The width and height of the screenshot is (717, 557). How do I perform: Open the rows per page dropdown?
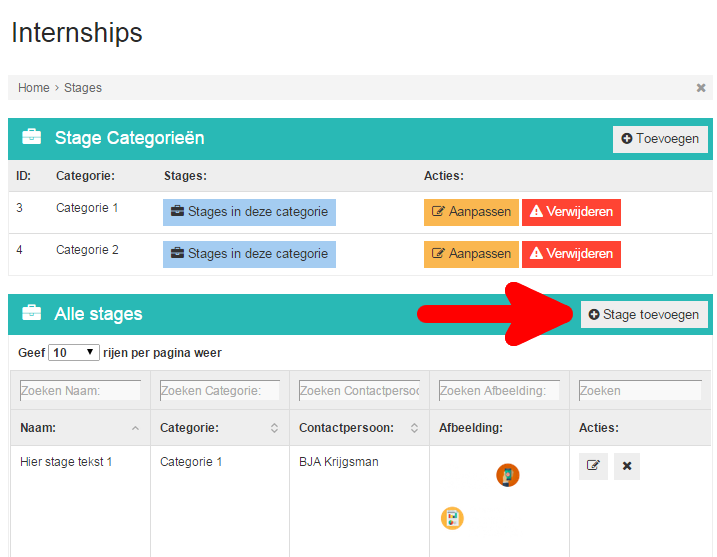[74, 353]
